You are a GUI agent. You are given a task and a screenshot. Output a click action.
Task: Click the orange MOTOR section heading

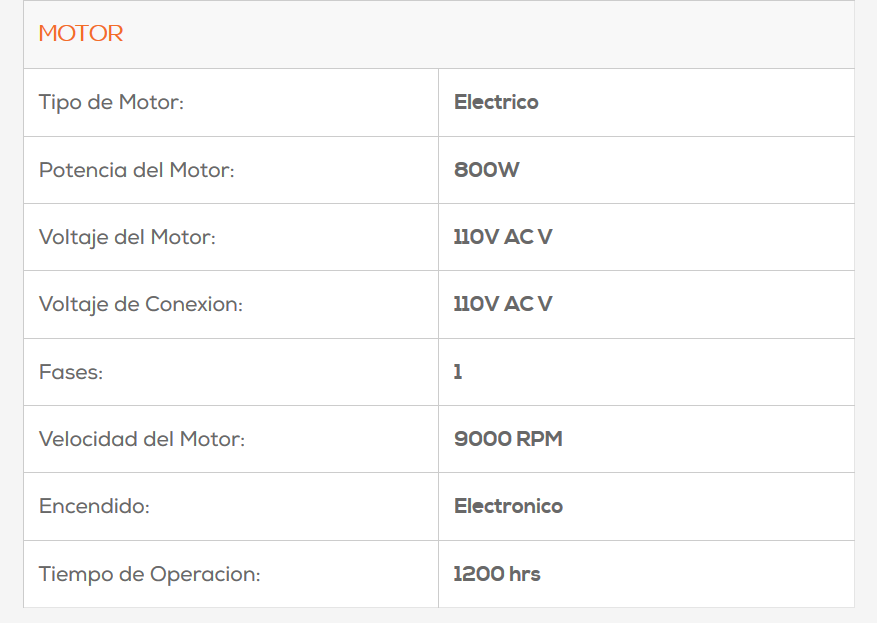pos(81,34)
